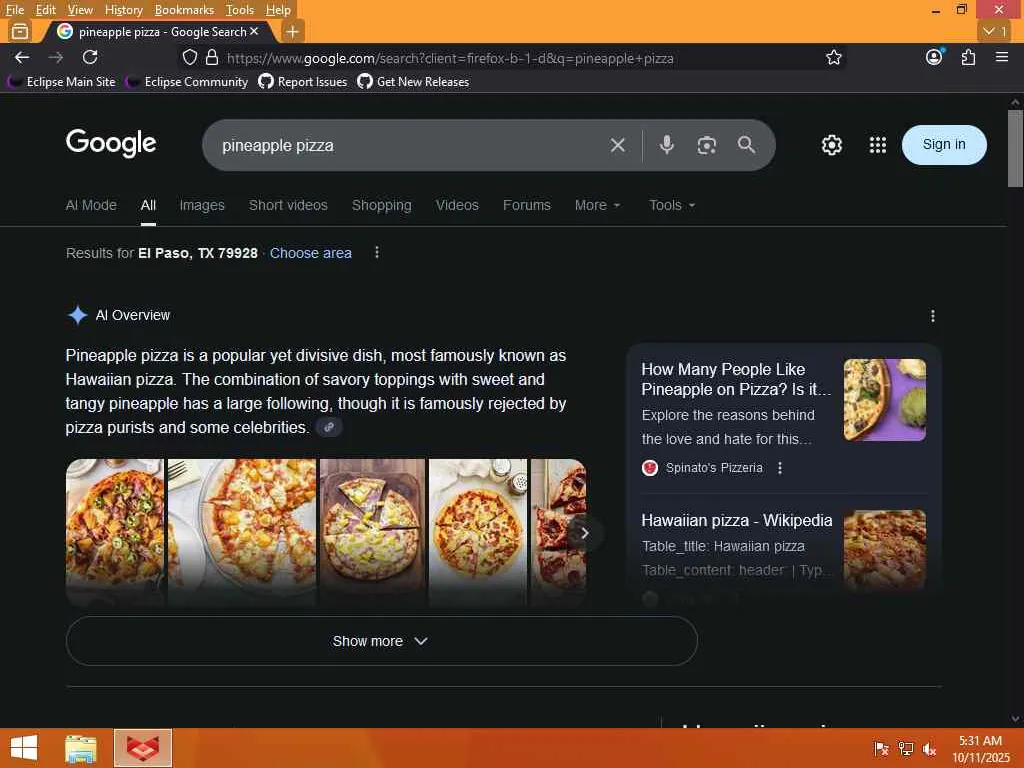Search by image with the camera lens icon

[x=707, y=145]
